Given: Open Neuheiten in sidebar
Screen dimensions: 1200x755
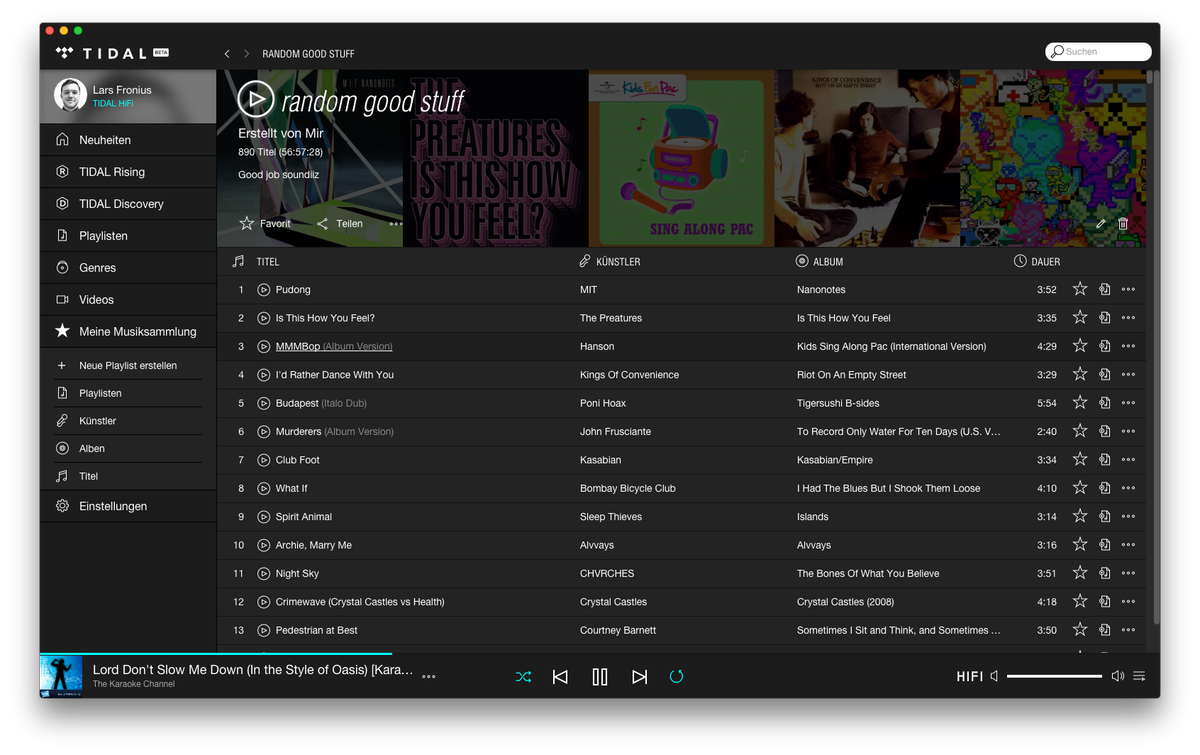Looking at the screenshot, I should tap(128, 140).
